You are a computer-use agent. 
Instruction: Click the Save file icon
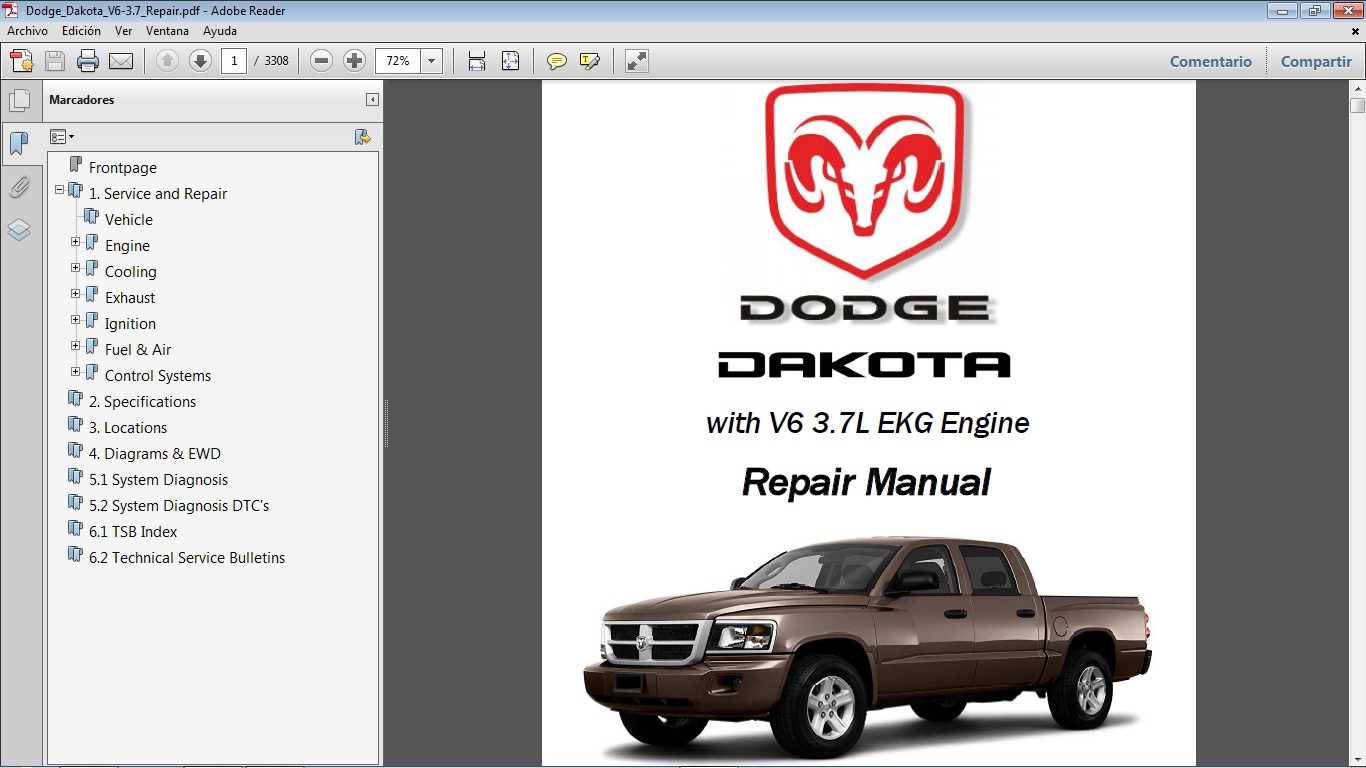[55, 61]
